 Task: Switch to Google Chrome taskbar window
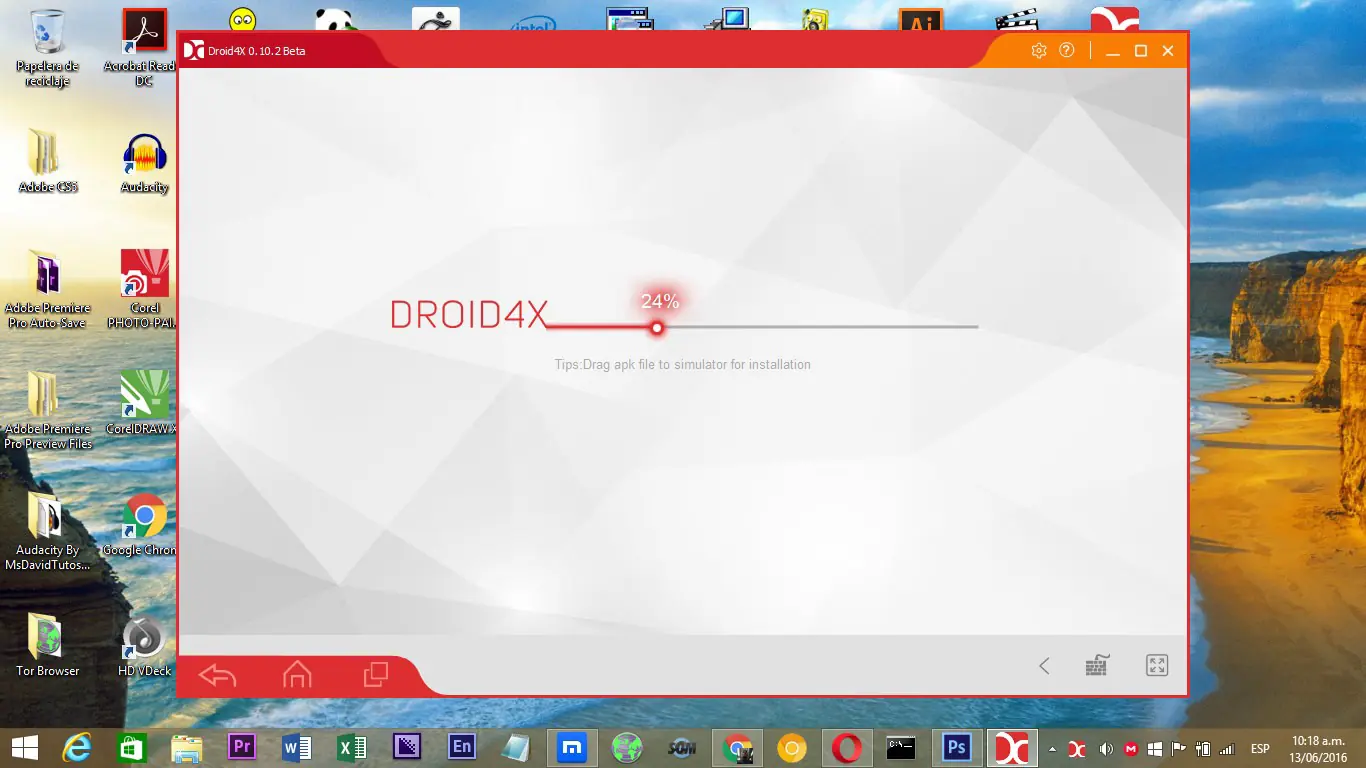[x=738, y=747]
